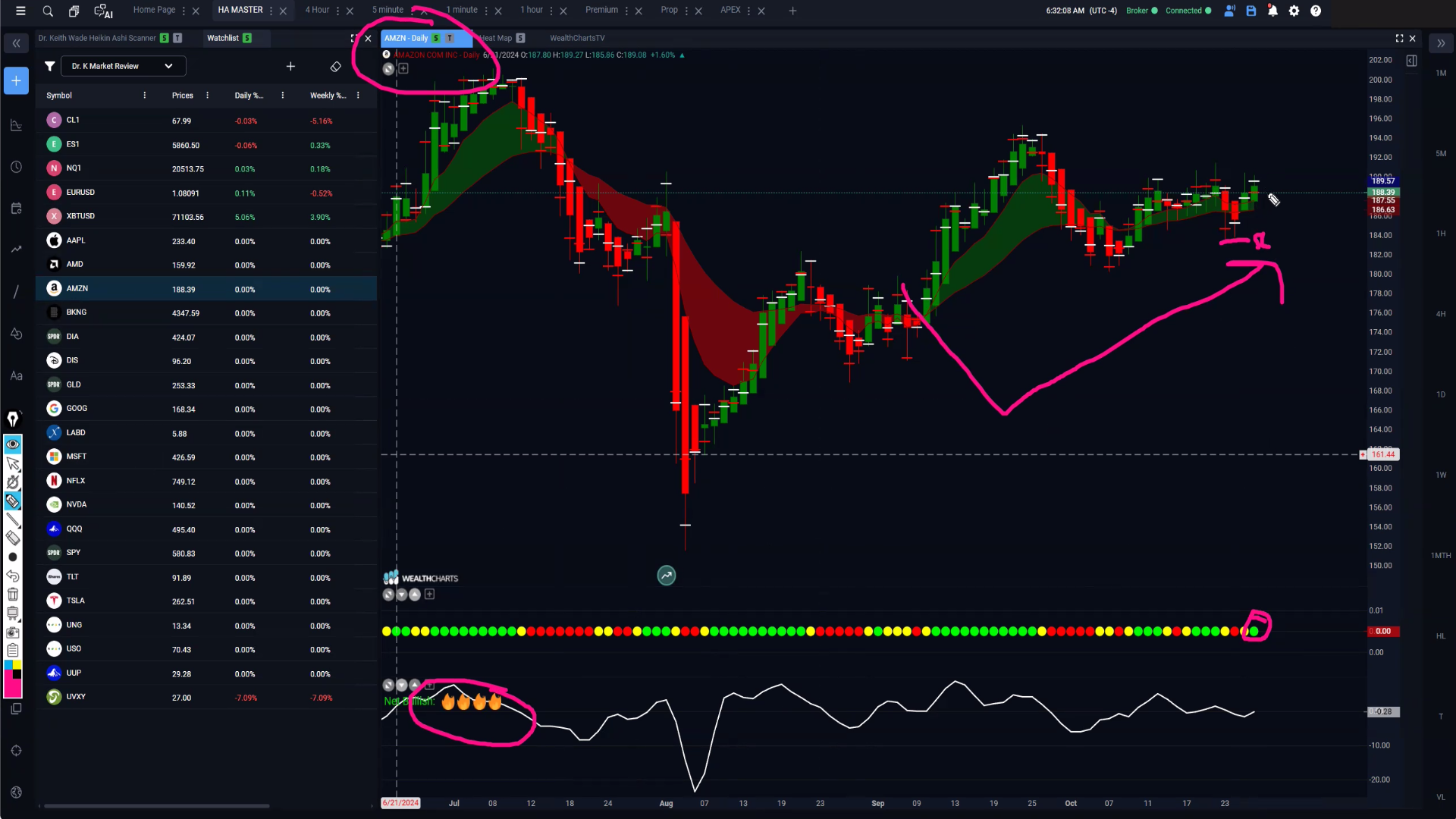The width and height of the screenshot is (1456, 819).
Task: Toggle the T badge on AMZN Daily tab
Action: click(x=450, y=38)
